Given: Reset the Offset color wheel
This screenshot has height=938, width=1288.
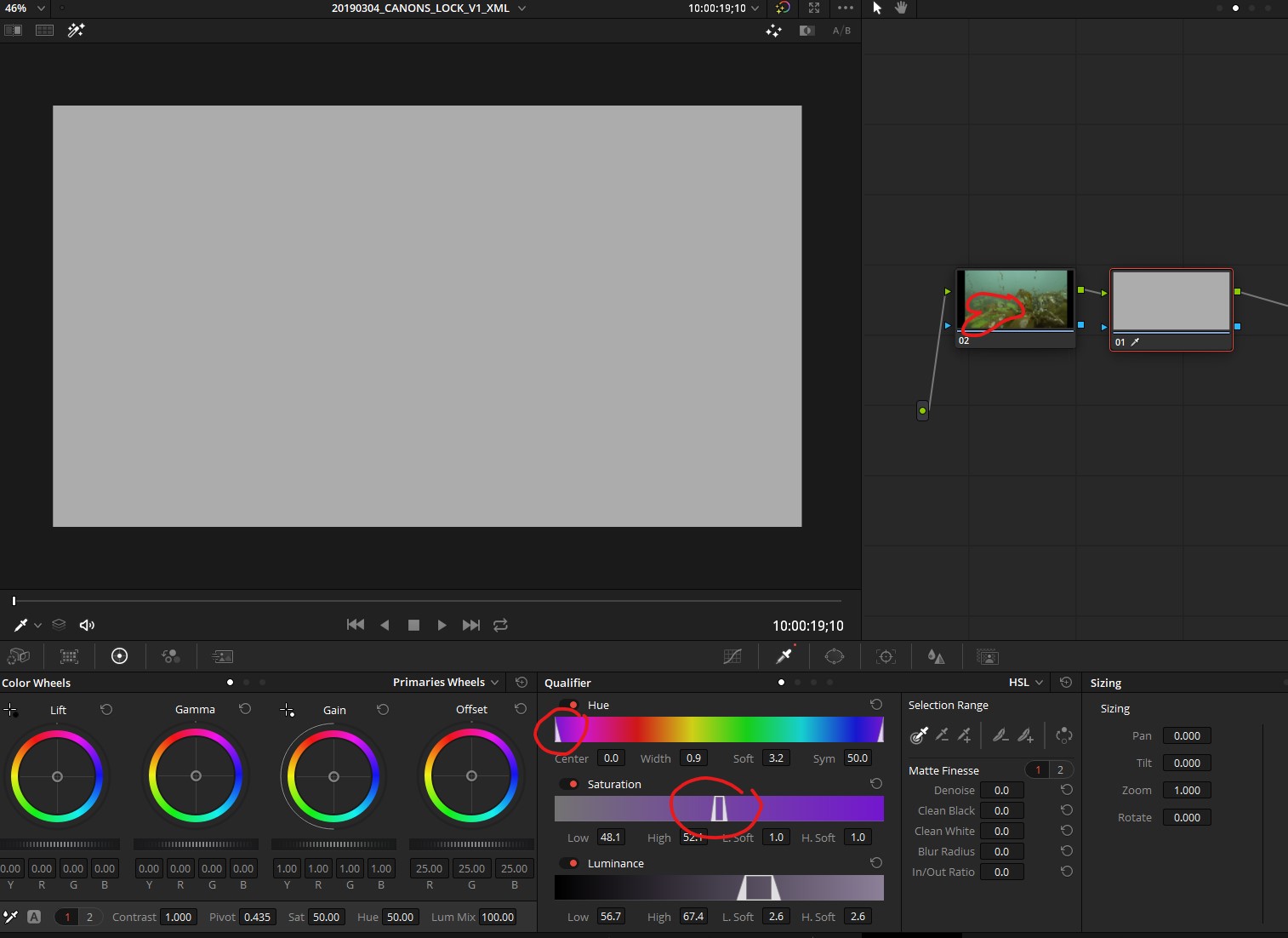Looking at the screenshot, I should point(521,708).
